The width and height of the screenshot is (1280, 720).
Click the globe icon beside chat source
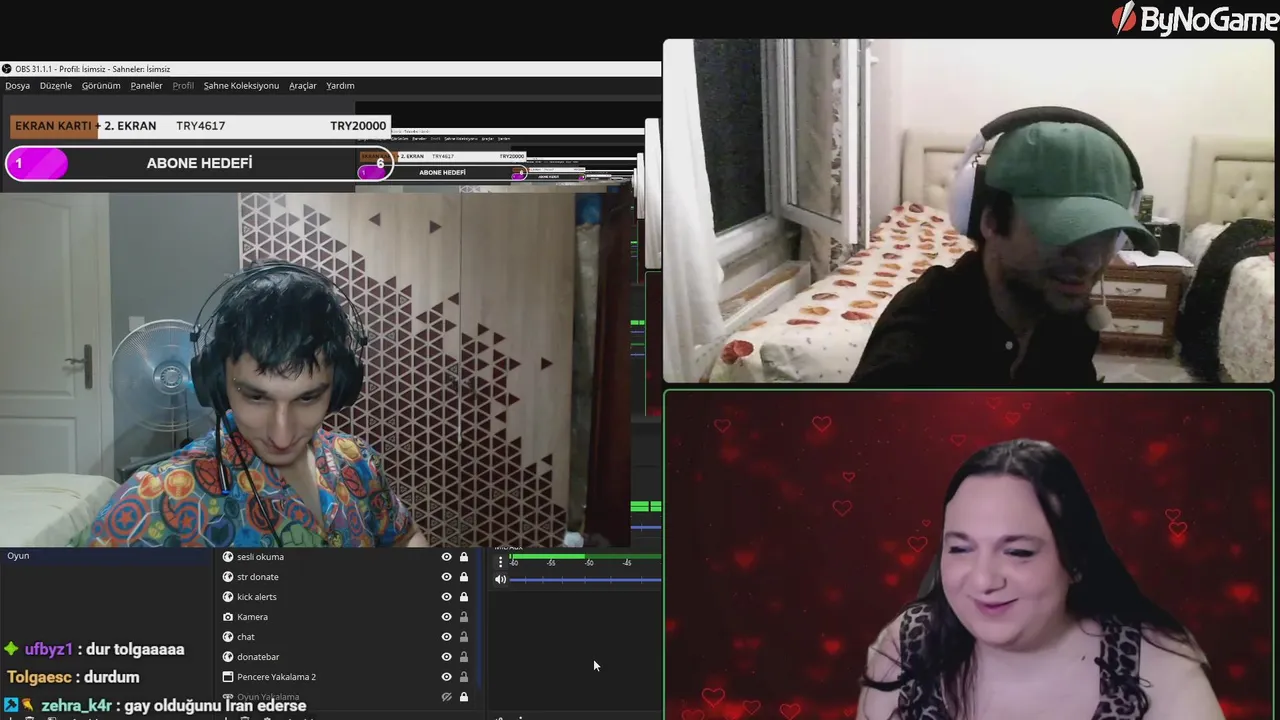coord(228,637)
